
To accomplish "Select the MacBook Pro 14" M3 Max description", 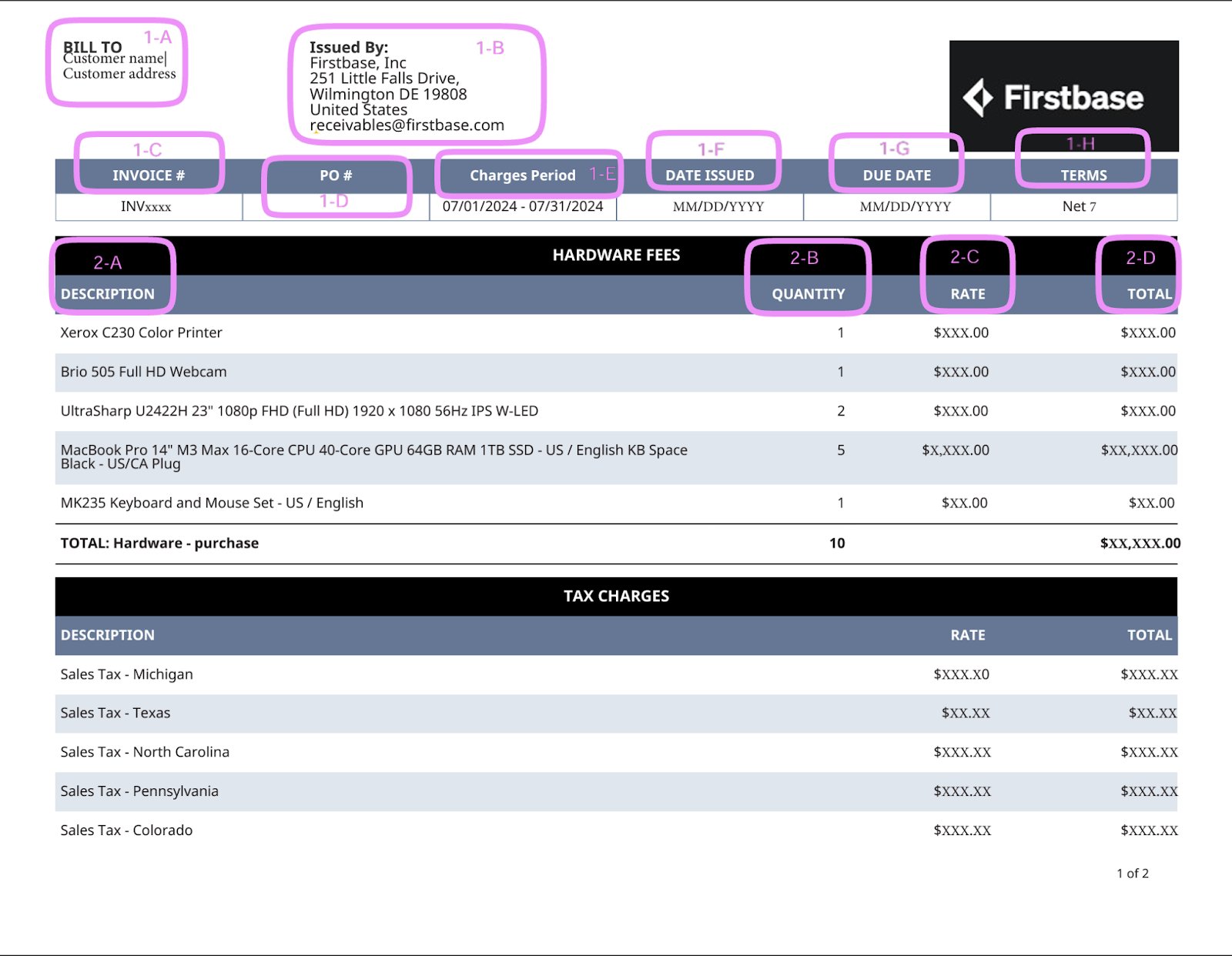I will (374, 456).
